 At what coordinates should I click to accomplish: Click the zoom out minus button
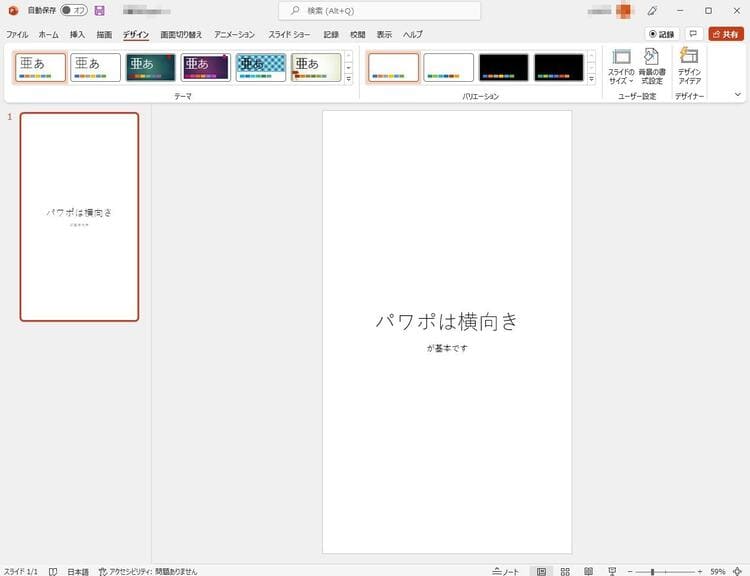(x=630, y=572)
